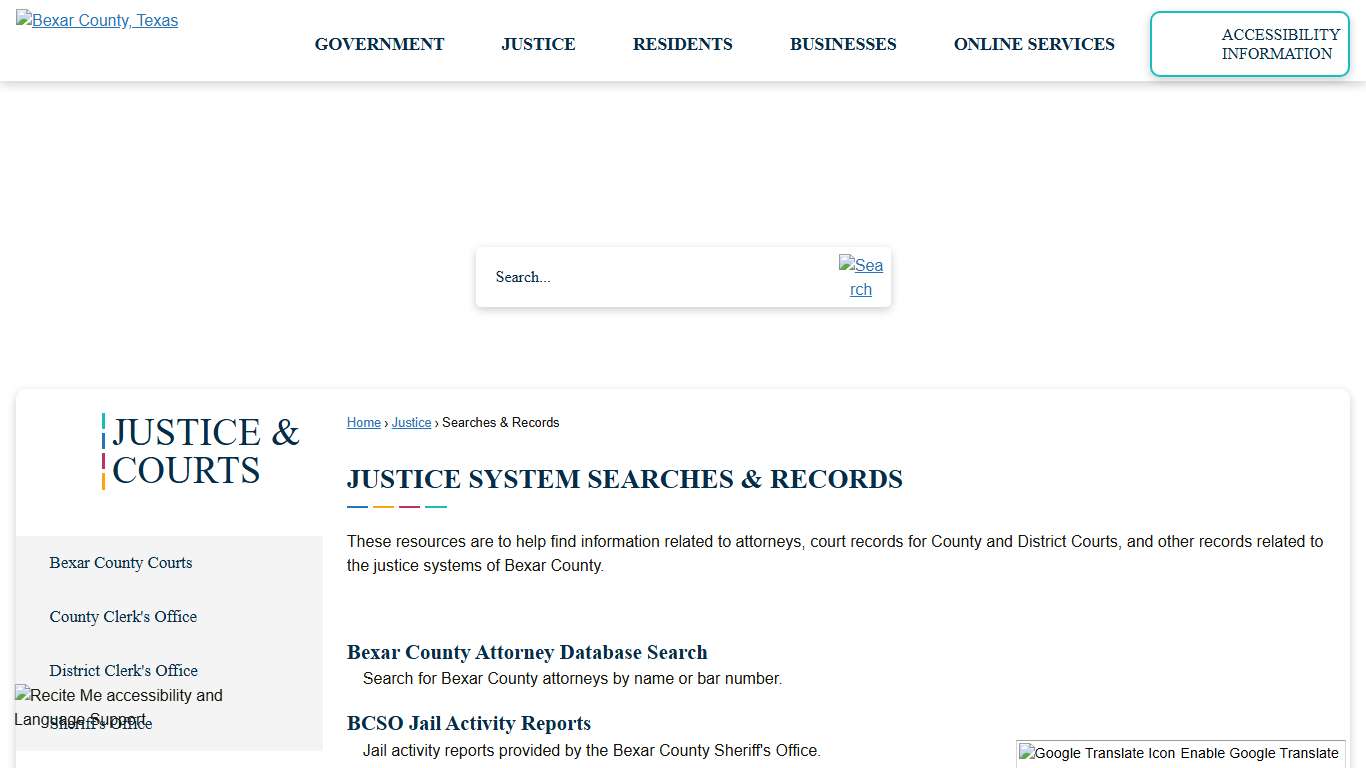Click the Google Translate icon

coord(1097,753)
